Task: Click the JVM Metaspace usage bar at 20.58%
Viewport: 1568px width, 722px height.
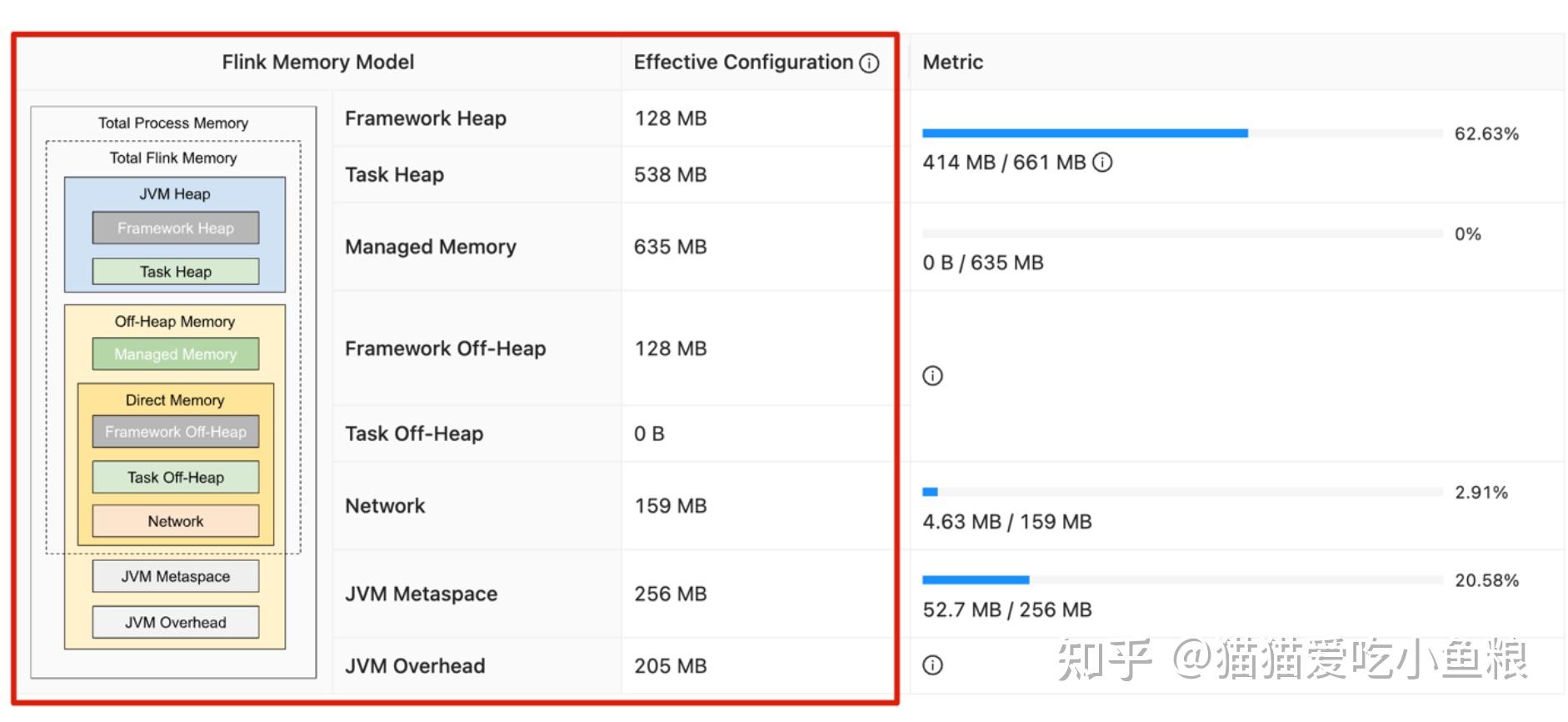Action: (1181, 580)
